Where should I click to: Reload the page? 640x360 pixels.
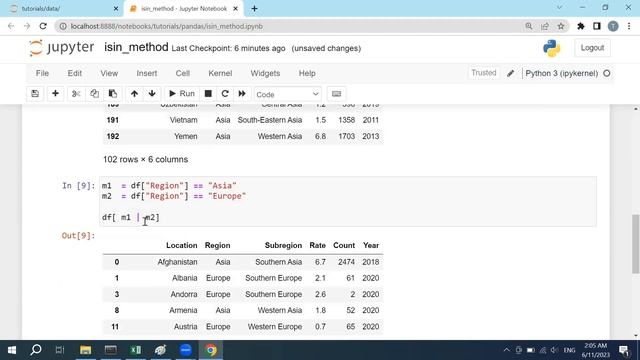tap(43, 26)
